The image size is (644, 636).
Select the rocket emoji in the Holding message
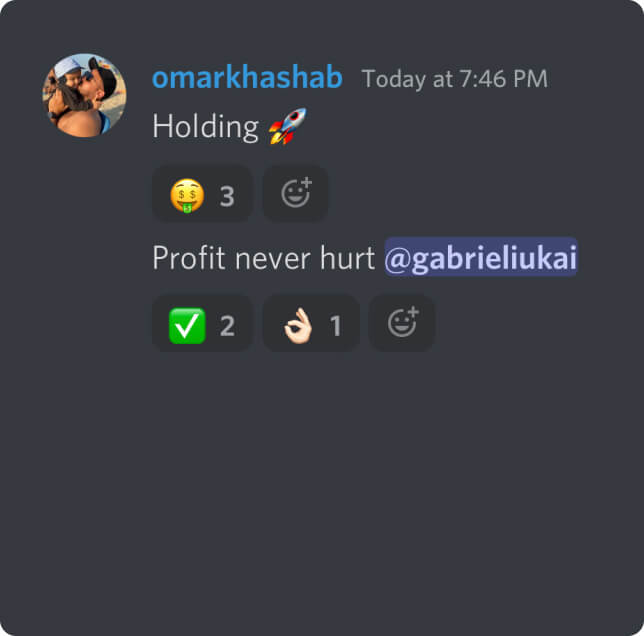click(x=288, y=126)
